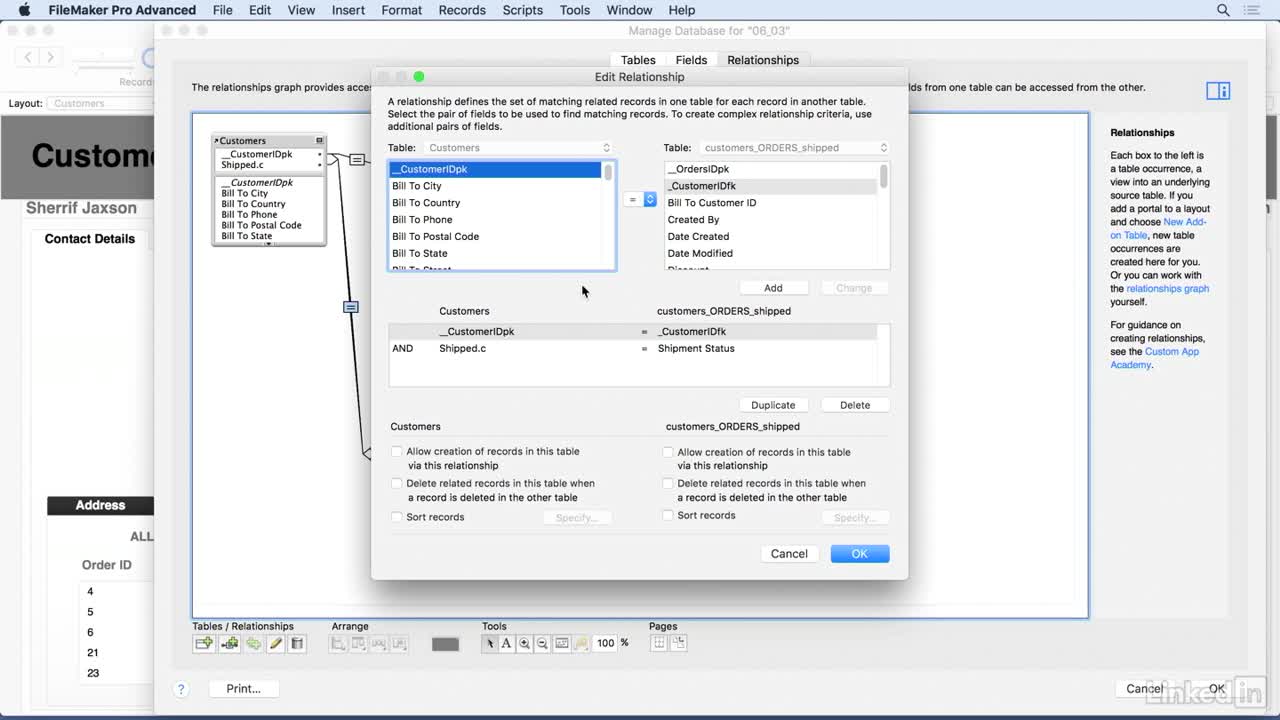Viewport: 1280px width, 720px height.
Task: Click the second Arrange distribute icon
Action: click(359, 644)
